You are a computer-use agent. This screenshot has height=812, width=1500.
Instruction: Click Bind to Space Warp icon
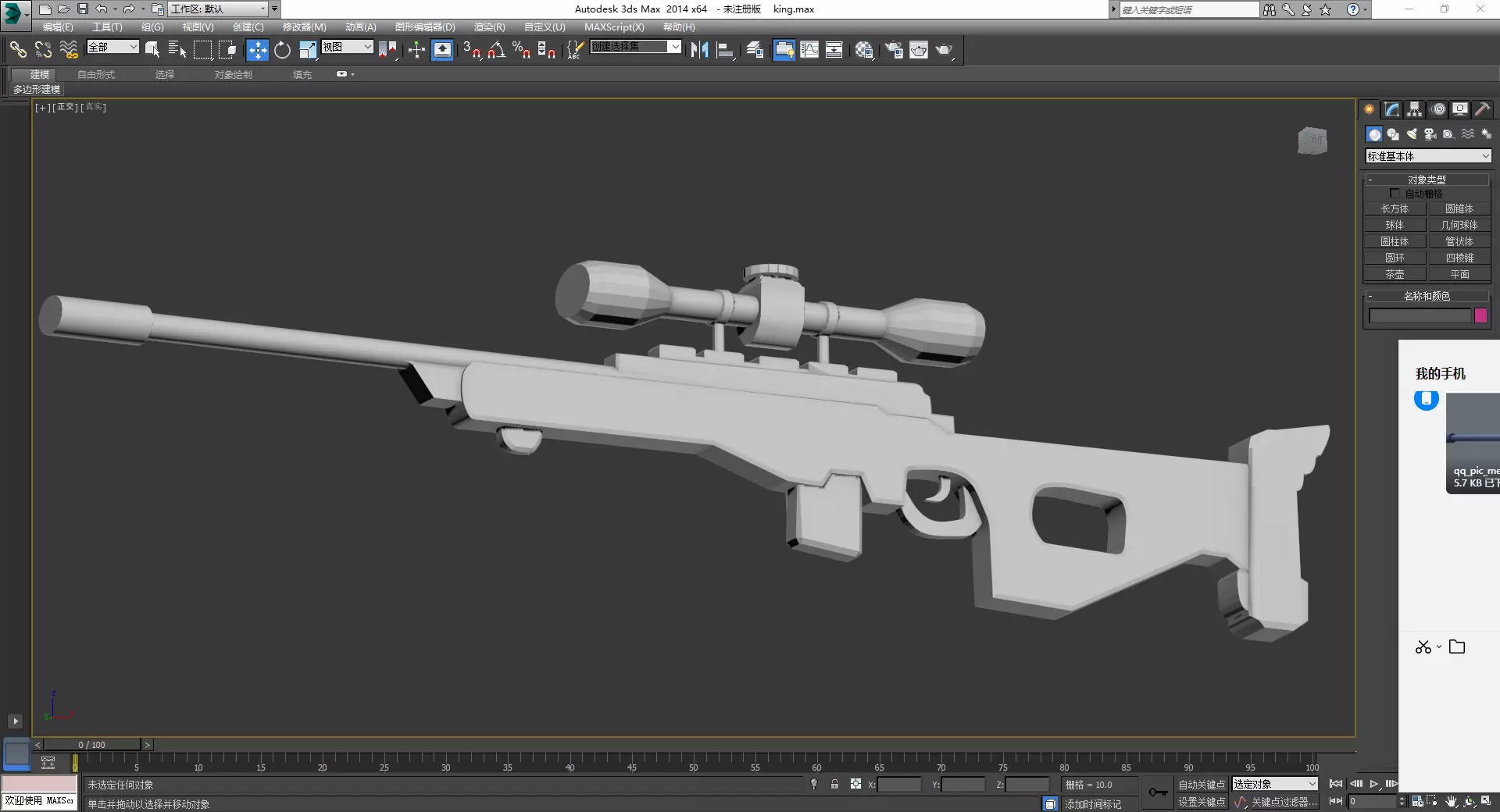69,50
